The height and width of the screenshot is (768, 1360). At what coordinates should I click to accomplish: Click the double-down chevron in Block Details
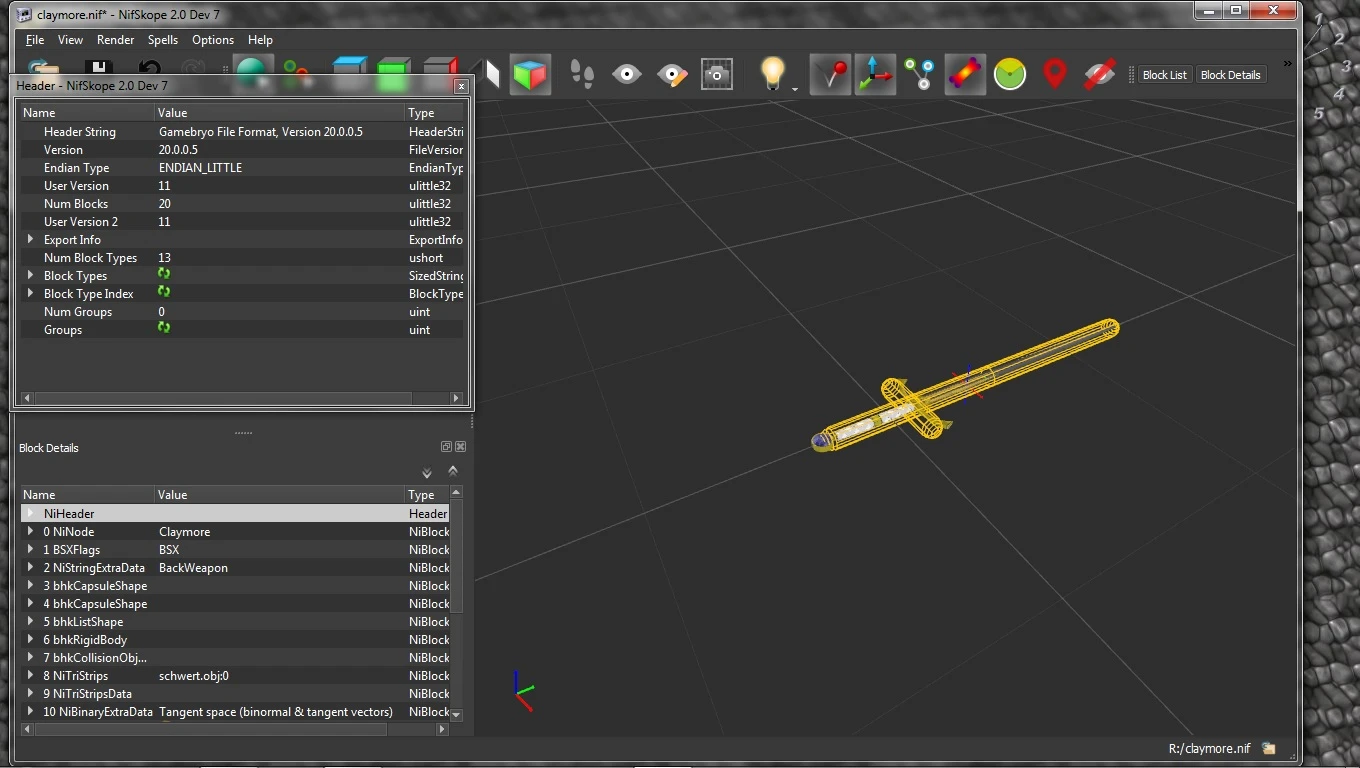tap(427, 473)
